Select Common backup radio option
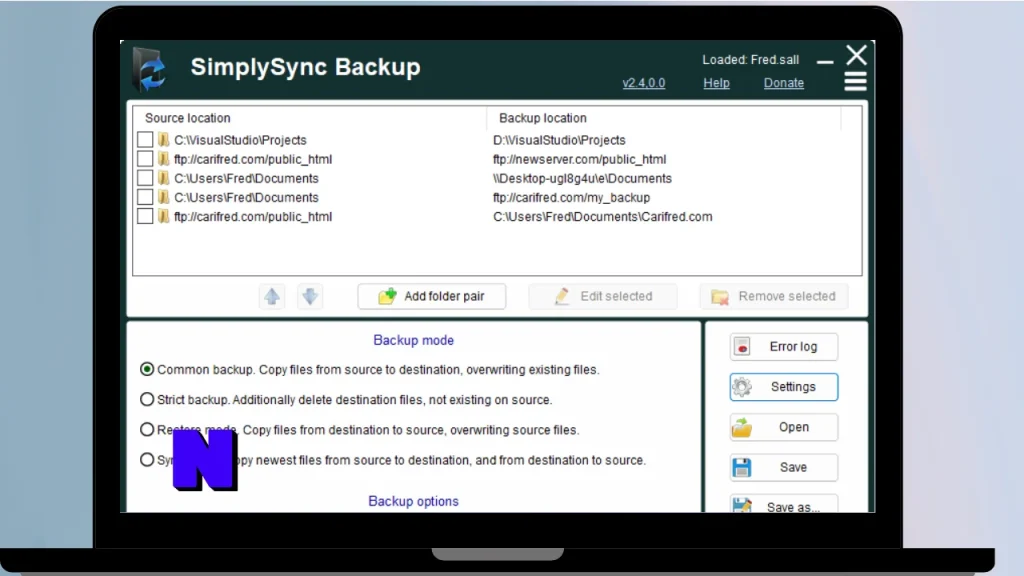 147,370
